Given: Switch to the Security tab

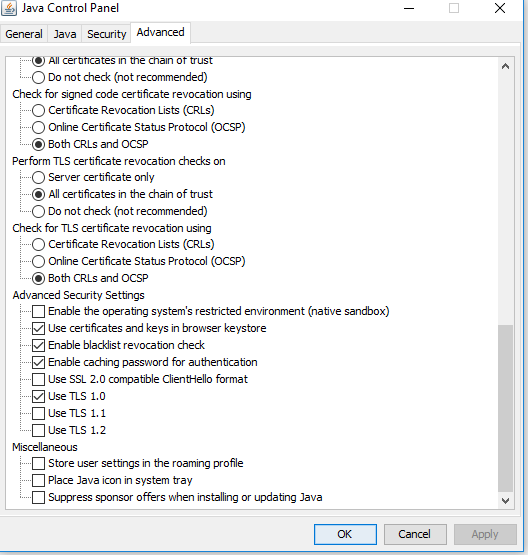Looking at the screenshot, I should click(x=107, y=34).
